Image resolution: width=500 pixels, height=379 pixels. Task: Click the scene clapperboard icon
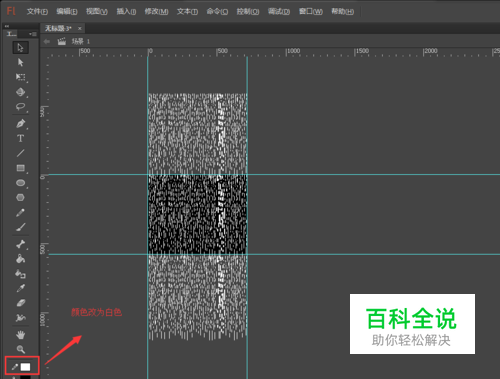pos(62,41)
